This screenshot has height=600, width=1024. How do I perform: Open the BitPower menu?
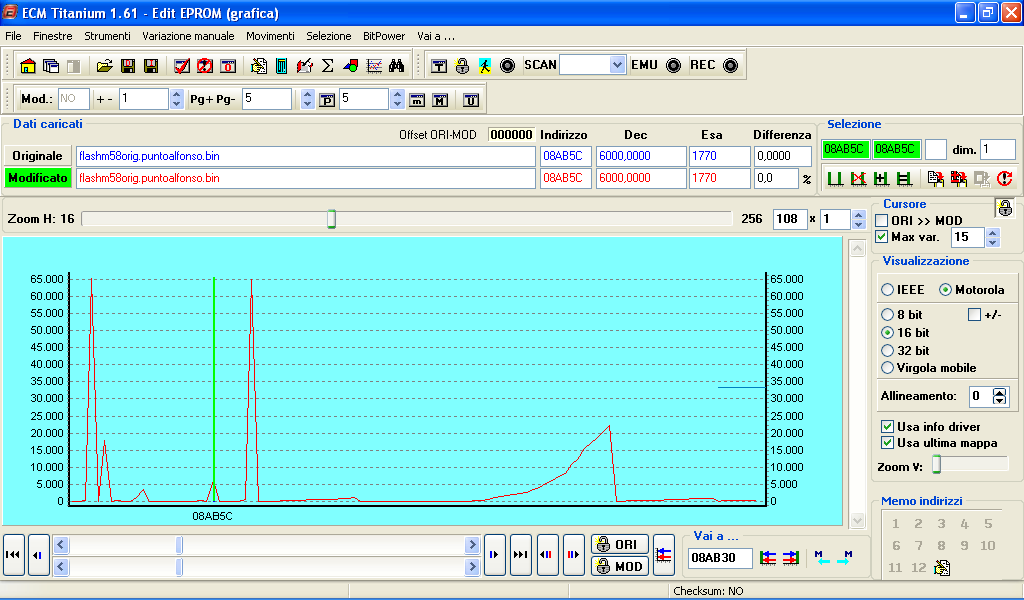click(x=384, y=36)
